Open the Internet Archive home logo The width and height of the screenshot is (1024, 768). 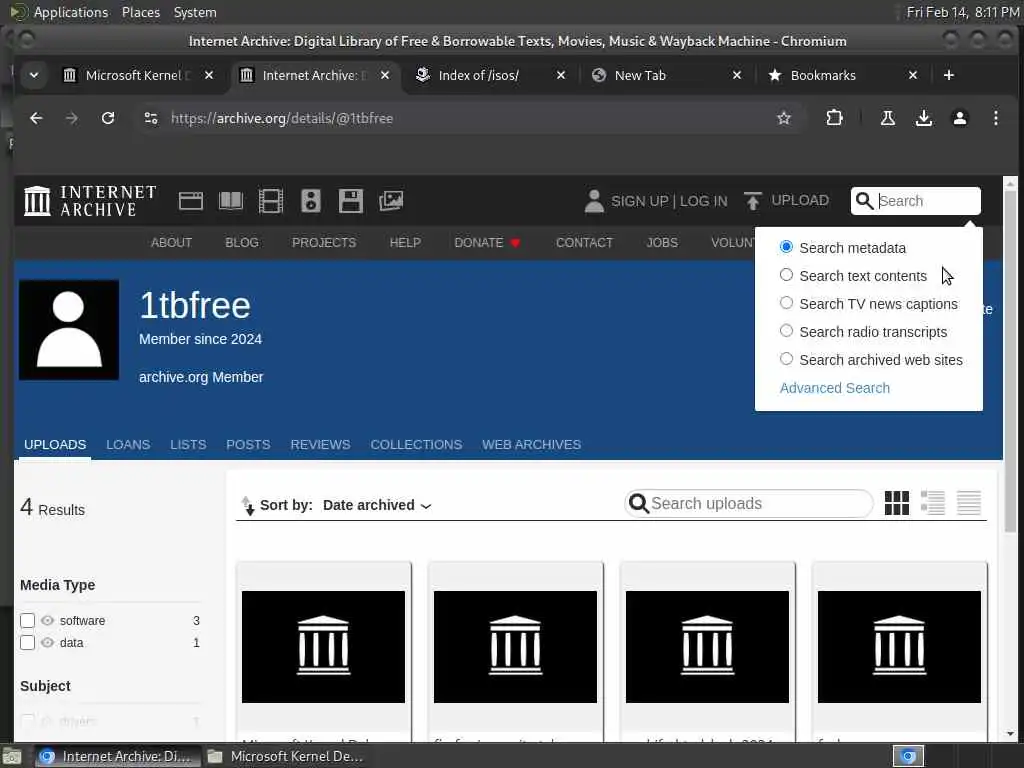90,200
